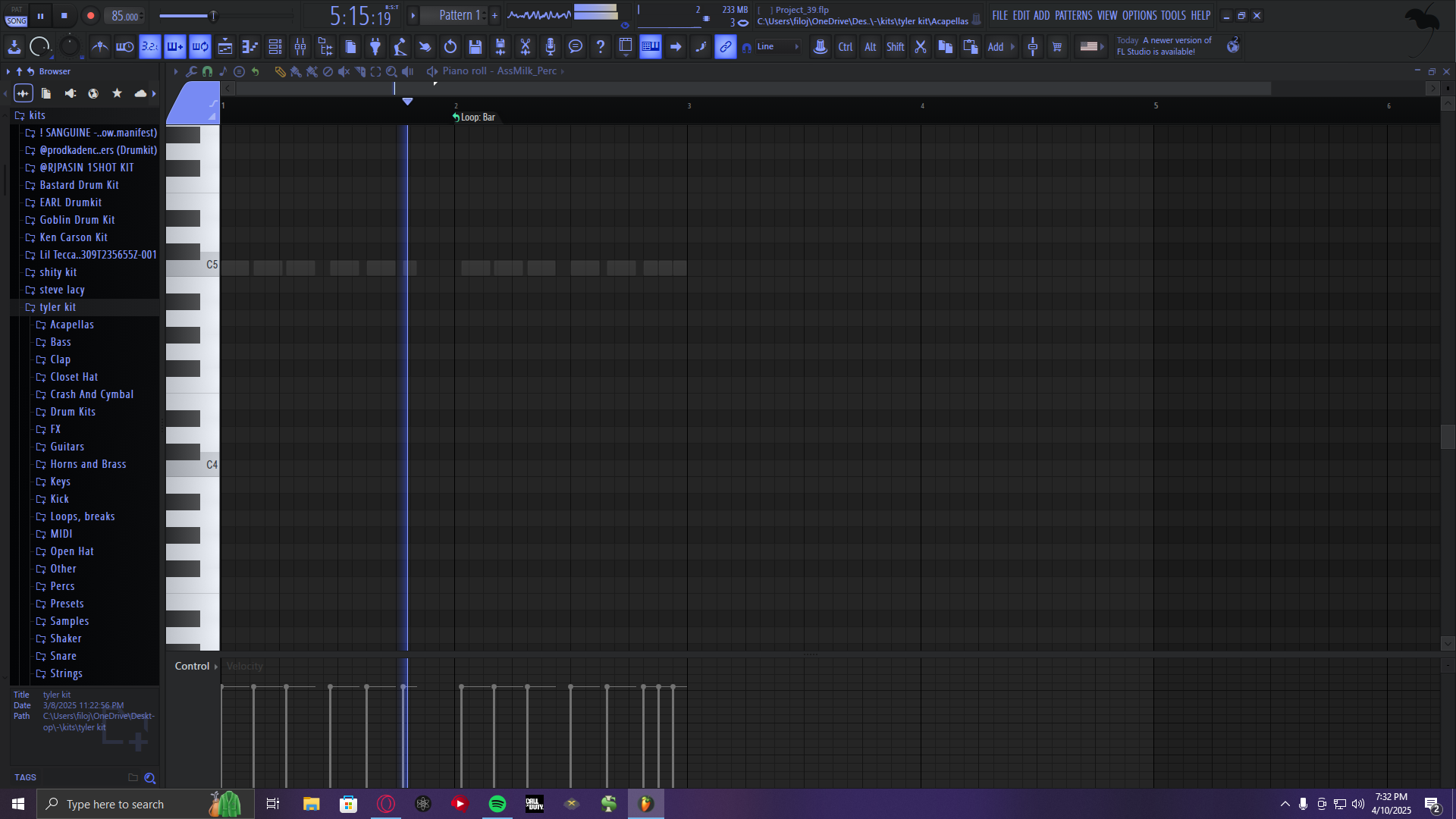Open the mixer window

(x=300, y=47)
